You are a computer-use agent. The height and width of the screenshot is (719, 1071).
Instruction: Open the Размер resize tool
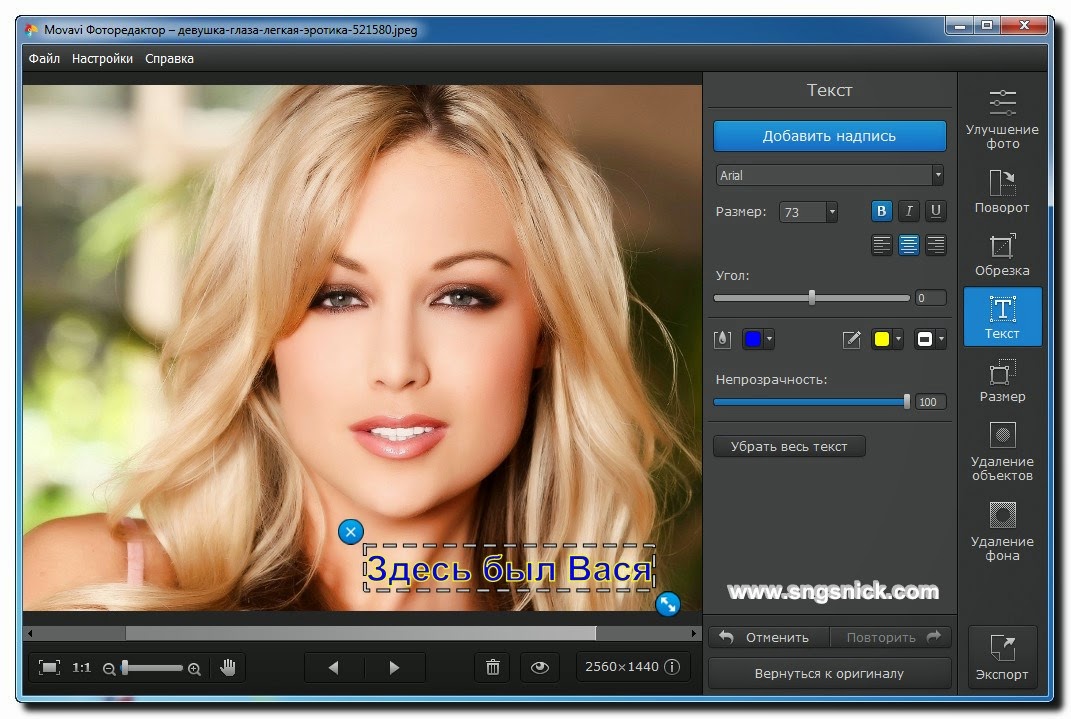point(1002,380)
